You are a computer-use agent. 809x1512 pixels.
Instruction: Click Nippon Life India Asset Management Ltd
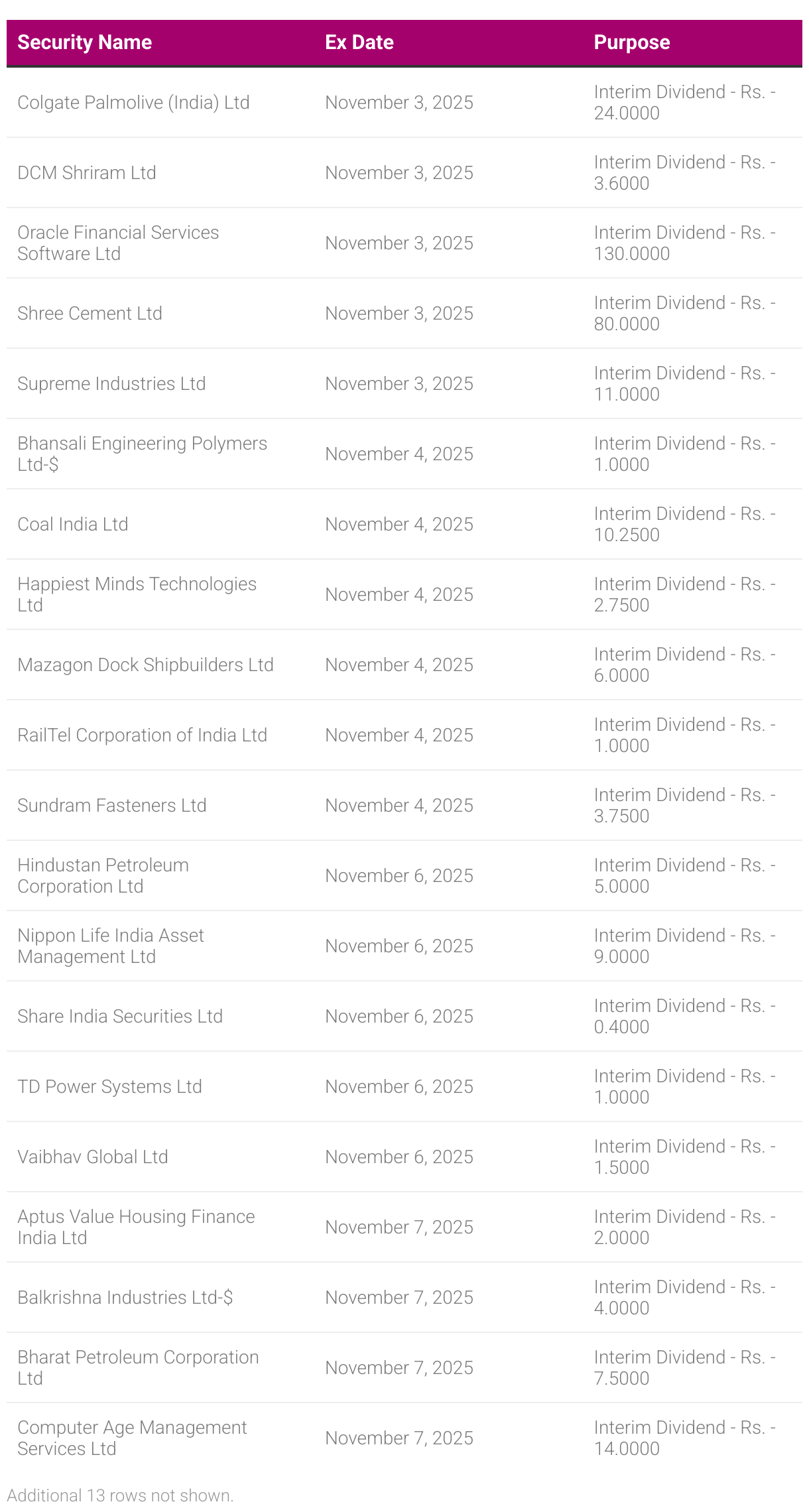[111, 946]
